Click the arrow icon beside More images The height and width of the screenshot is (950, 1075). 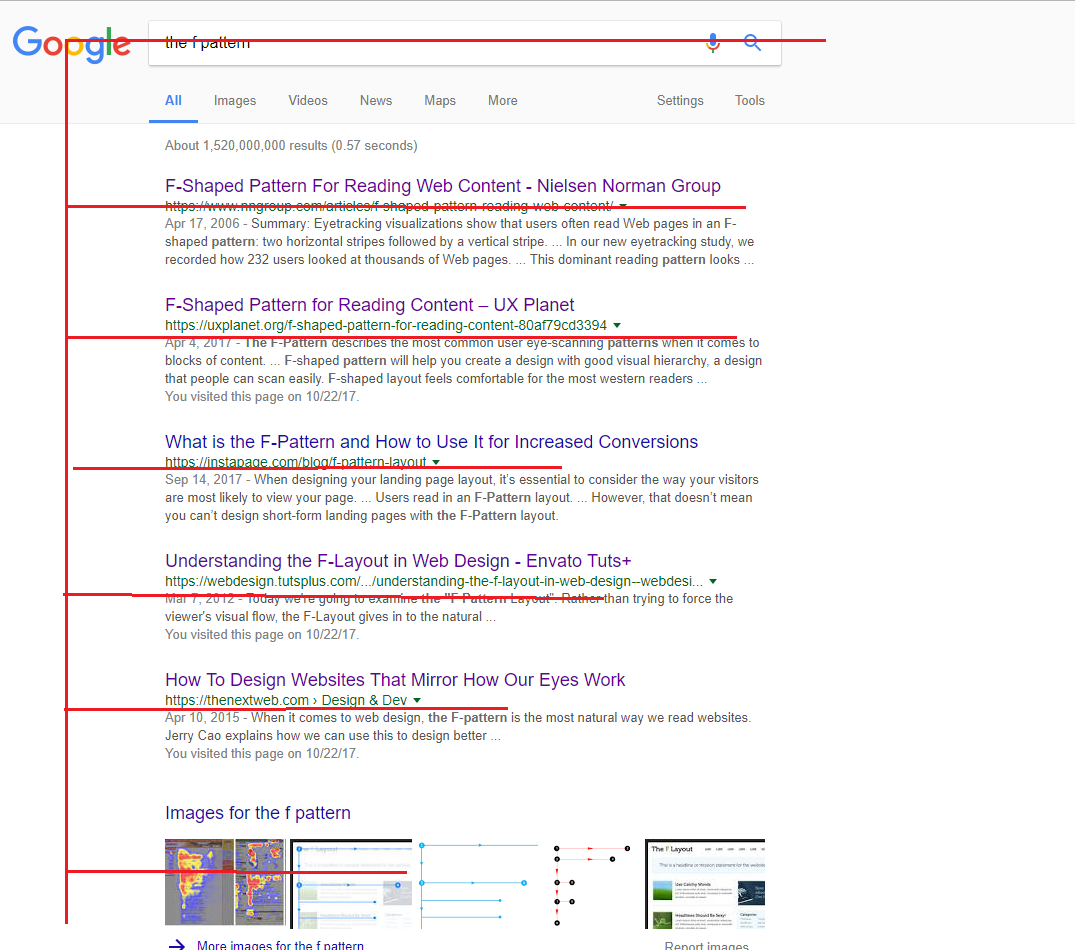(177, 945)
